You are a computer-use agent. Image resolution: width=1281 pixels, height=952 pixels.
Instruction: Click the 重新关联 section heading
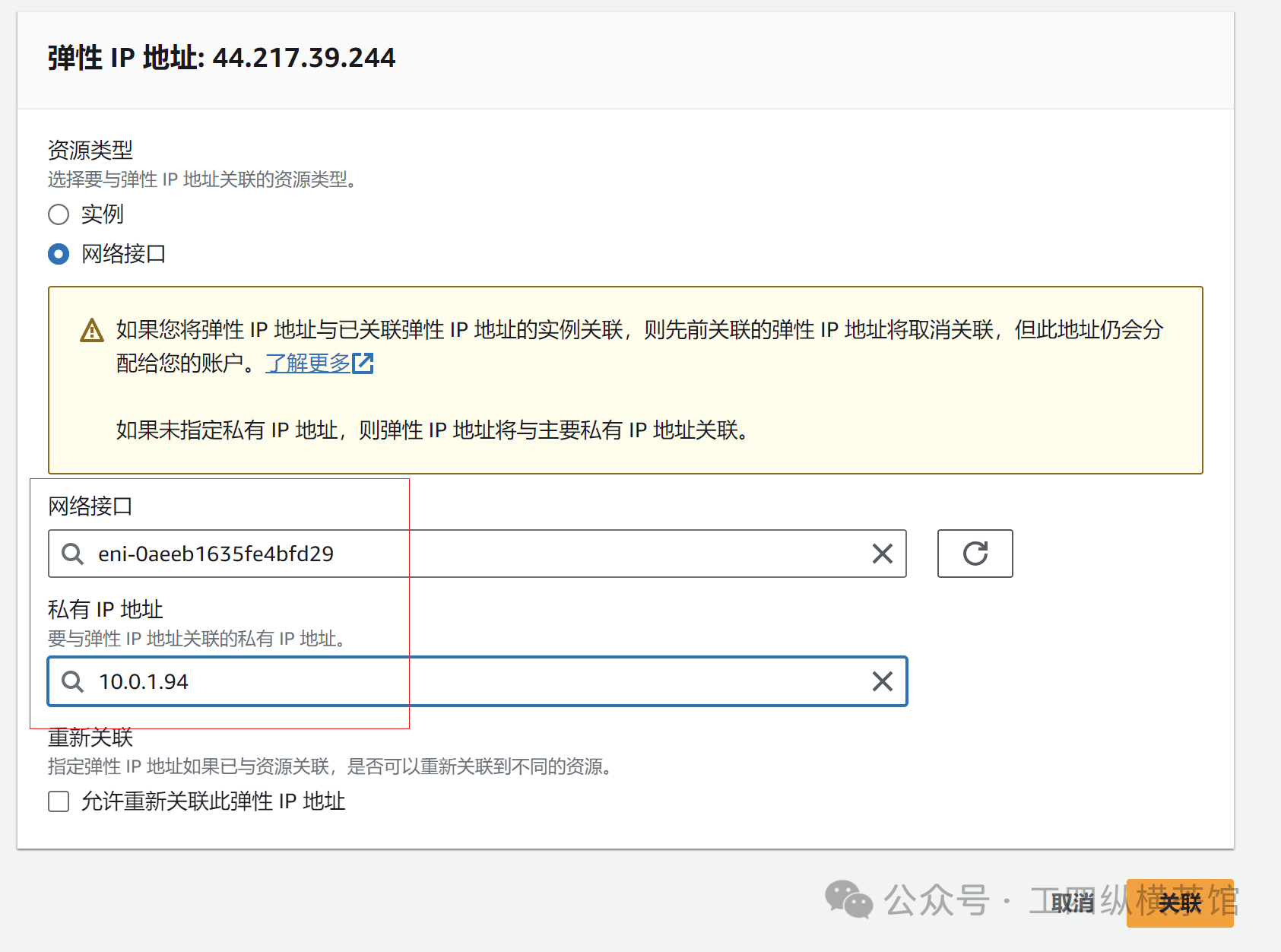pyautogui.click(x=90, y=738)
